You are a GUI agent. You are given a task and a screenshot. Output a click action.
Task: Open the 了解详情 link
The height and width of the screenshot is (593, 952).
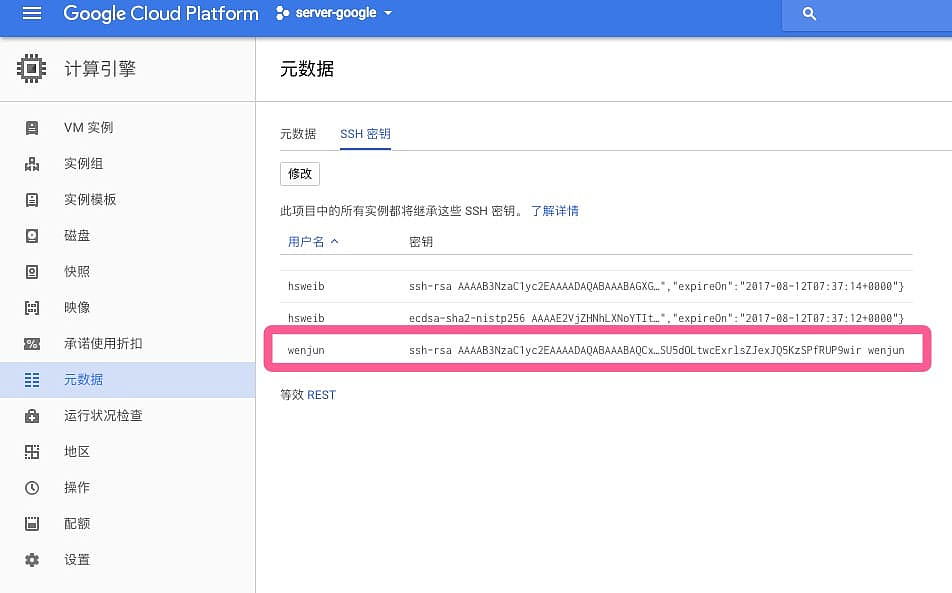click(x=554, y=211)
